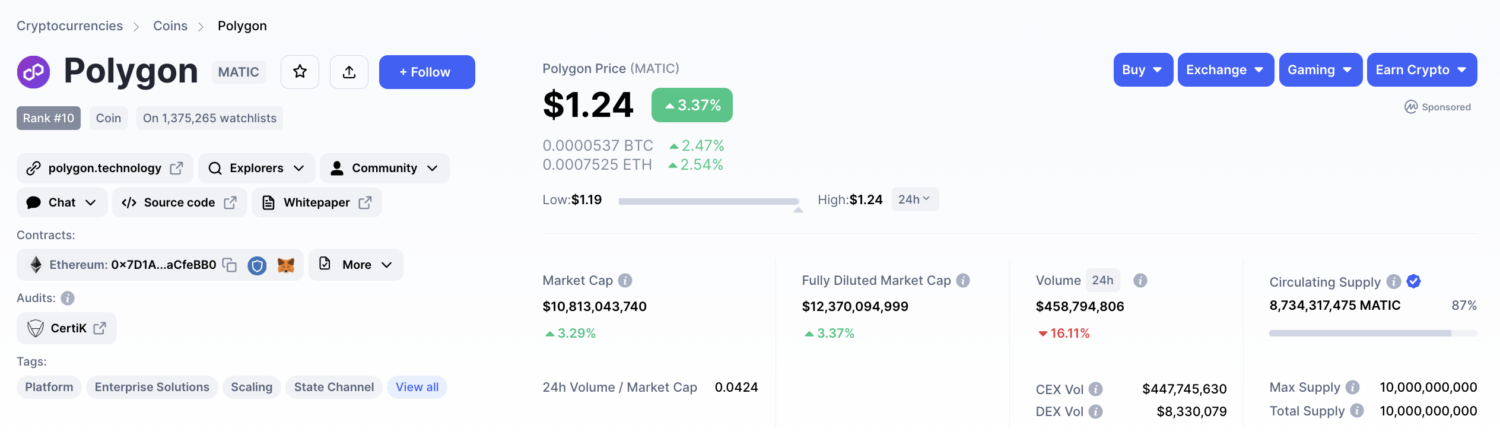Click the price low-high range bar
The image size is (1500, 438).
pyautogui.click(x=708, y=201)
